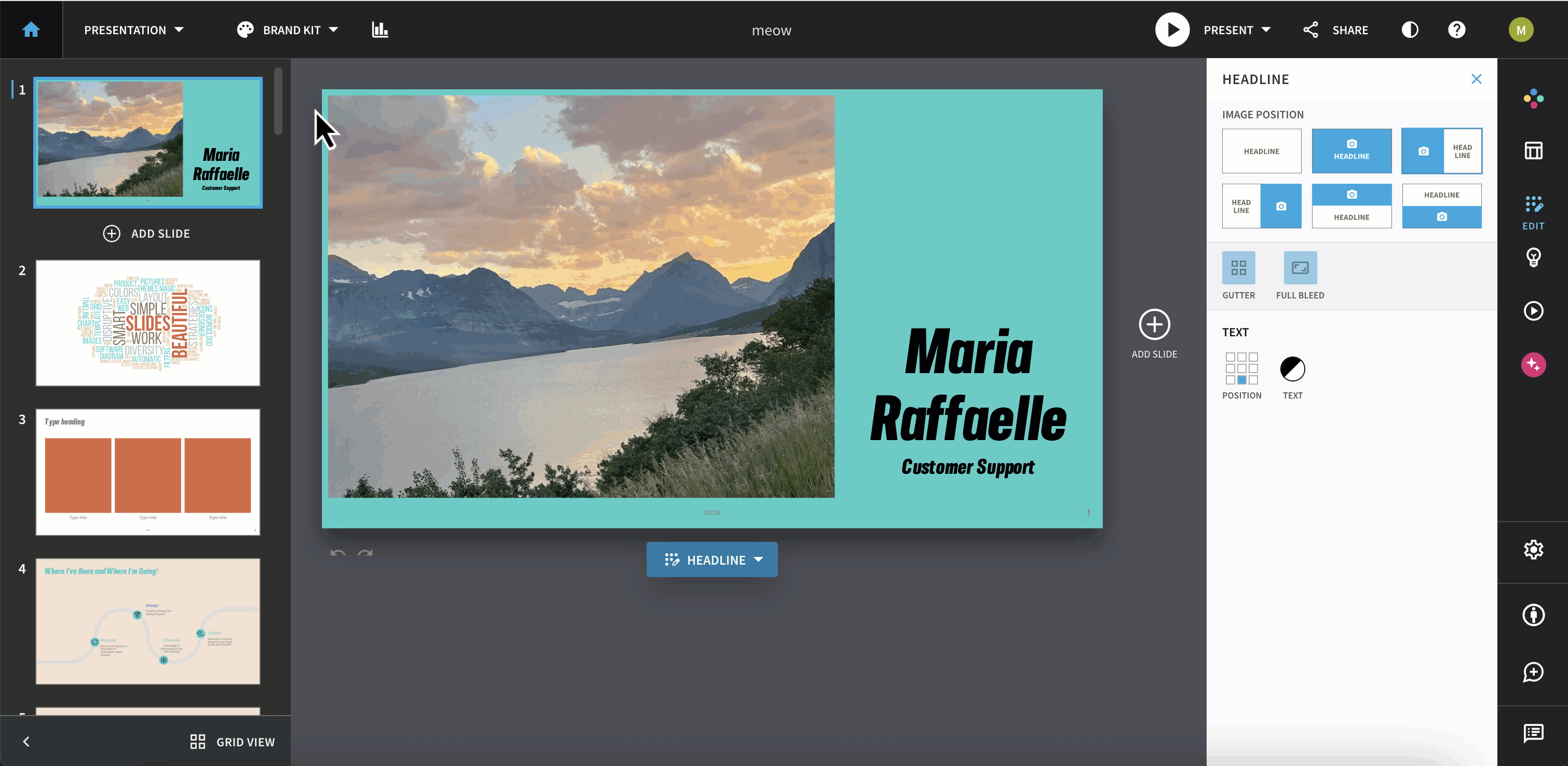Click the "Customer Support" subtitle on the slide

(968, 467)
